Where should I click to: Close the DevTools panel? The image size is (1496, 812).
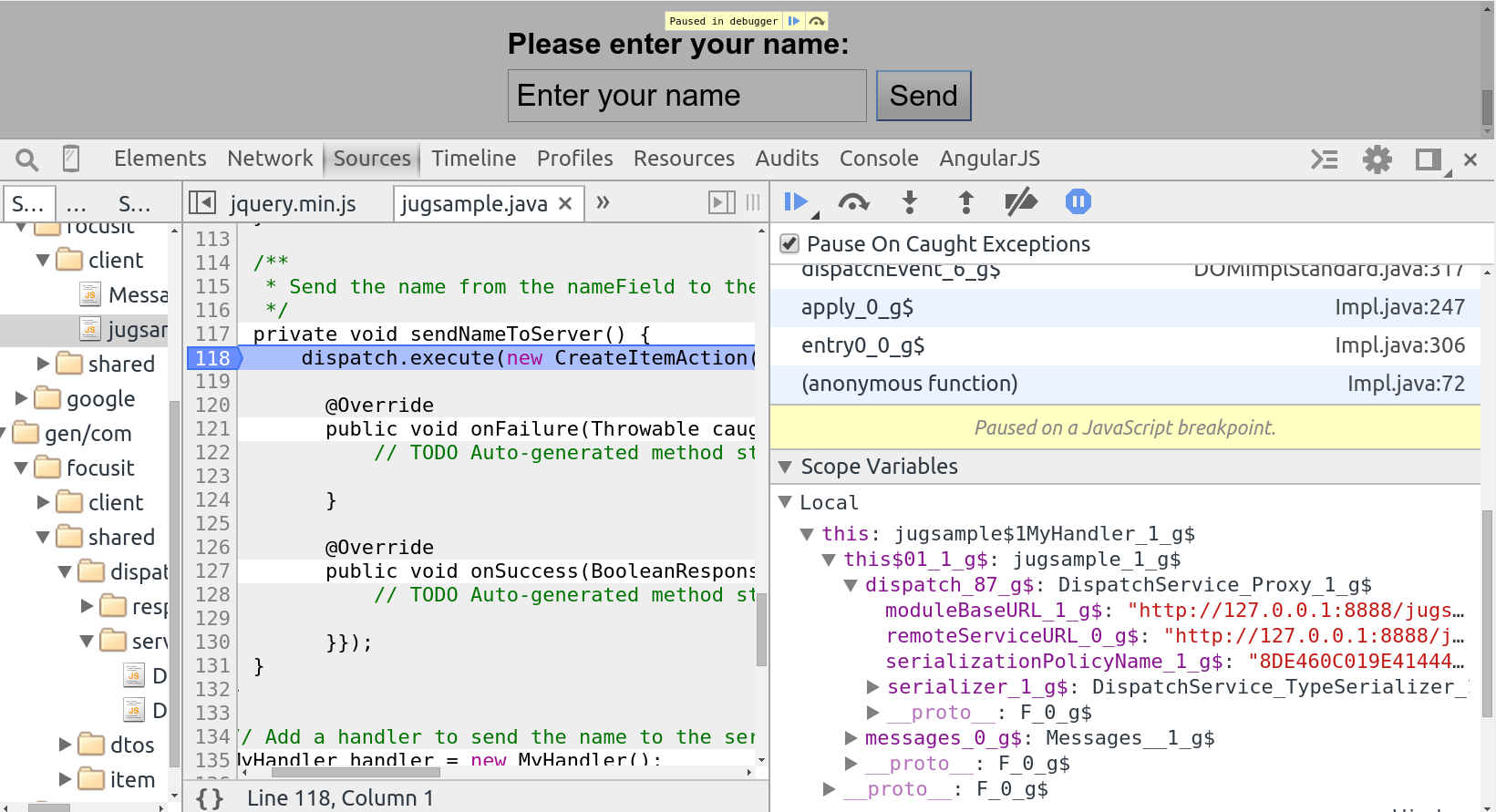[x=1470, y=159]
